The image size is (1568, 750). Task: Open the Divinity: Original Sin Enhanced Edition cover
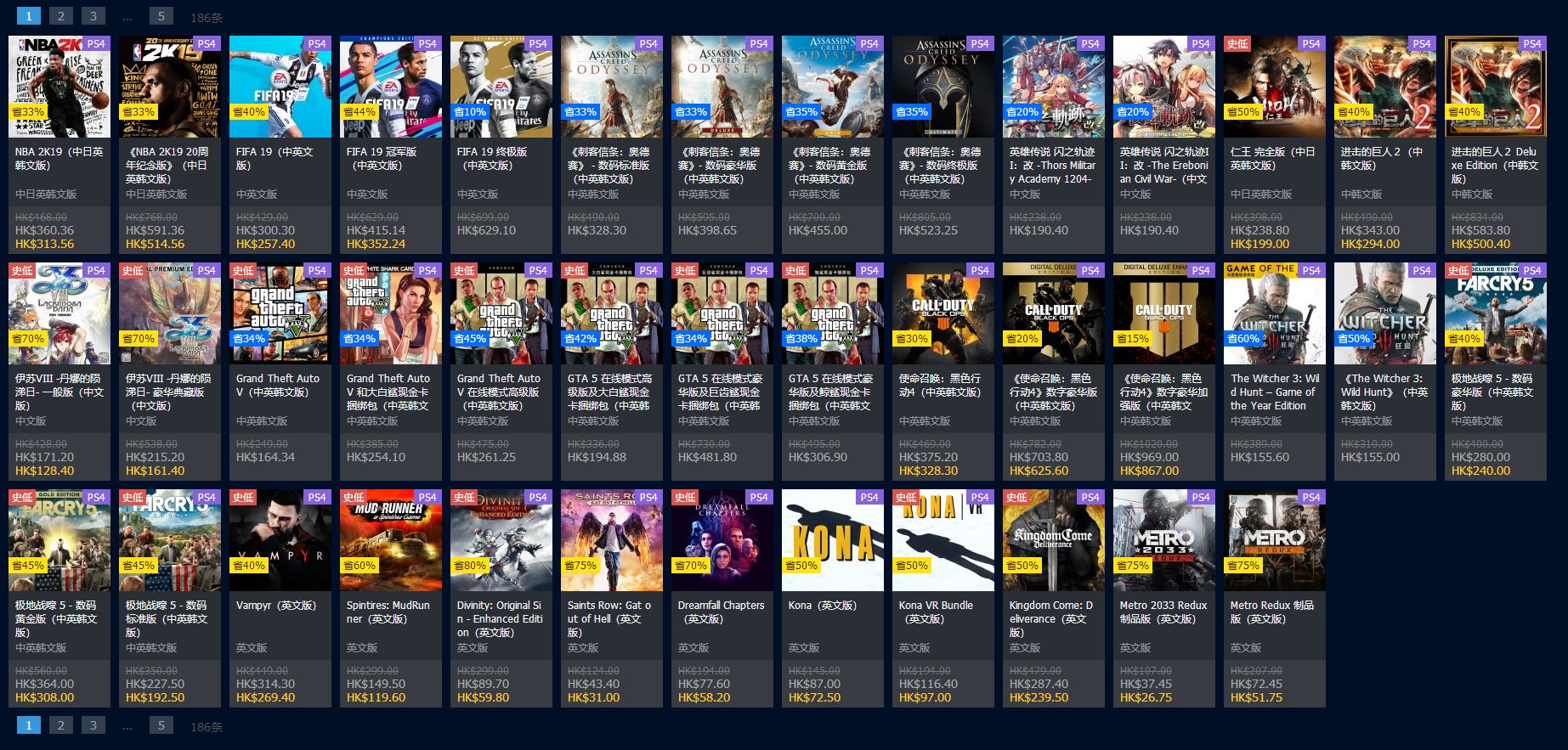501,540
